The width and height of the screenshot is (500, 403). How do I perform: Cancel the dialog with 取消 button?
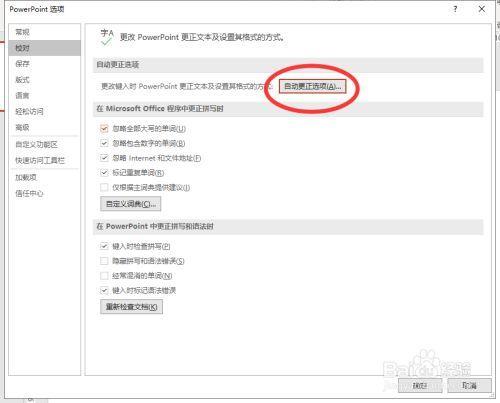(469, 386)
